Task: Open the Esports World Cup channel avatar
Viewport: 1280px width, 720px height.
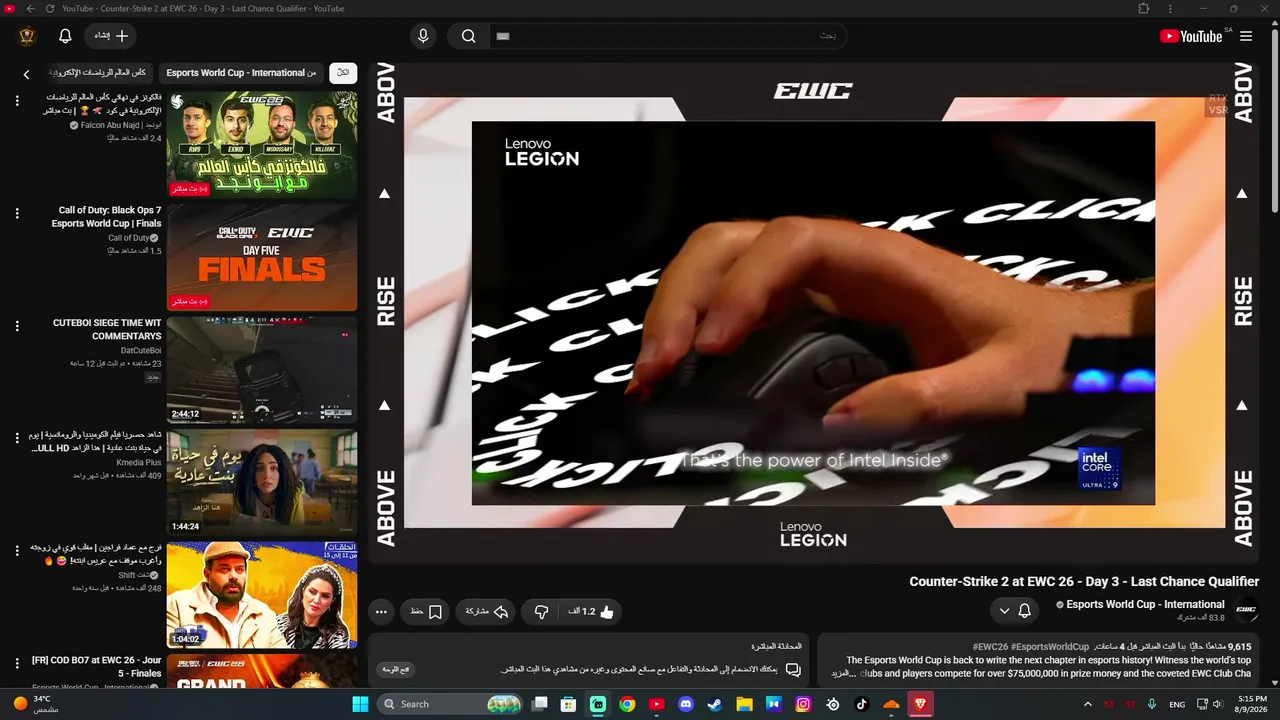Action: click(1246, 610)
